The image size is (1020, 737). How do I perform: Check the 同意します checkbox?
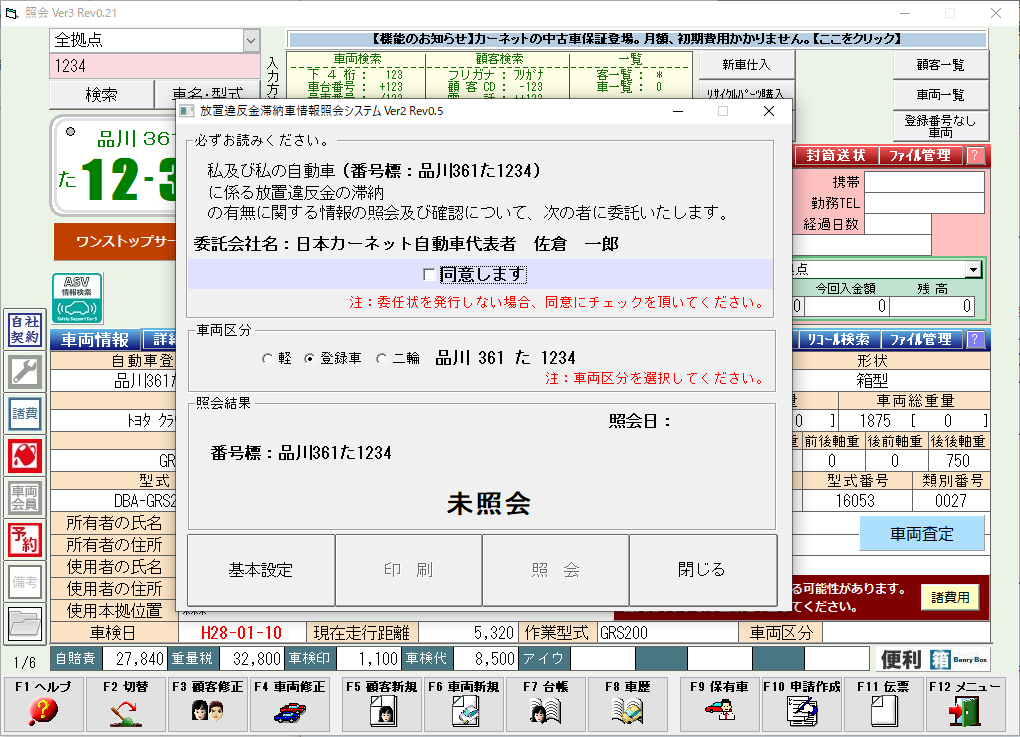click(429, 275)
